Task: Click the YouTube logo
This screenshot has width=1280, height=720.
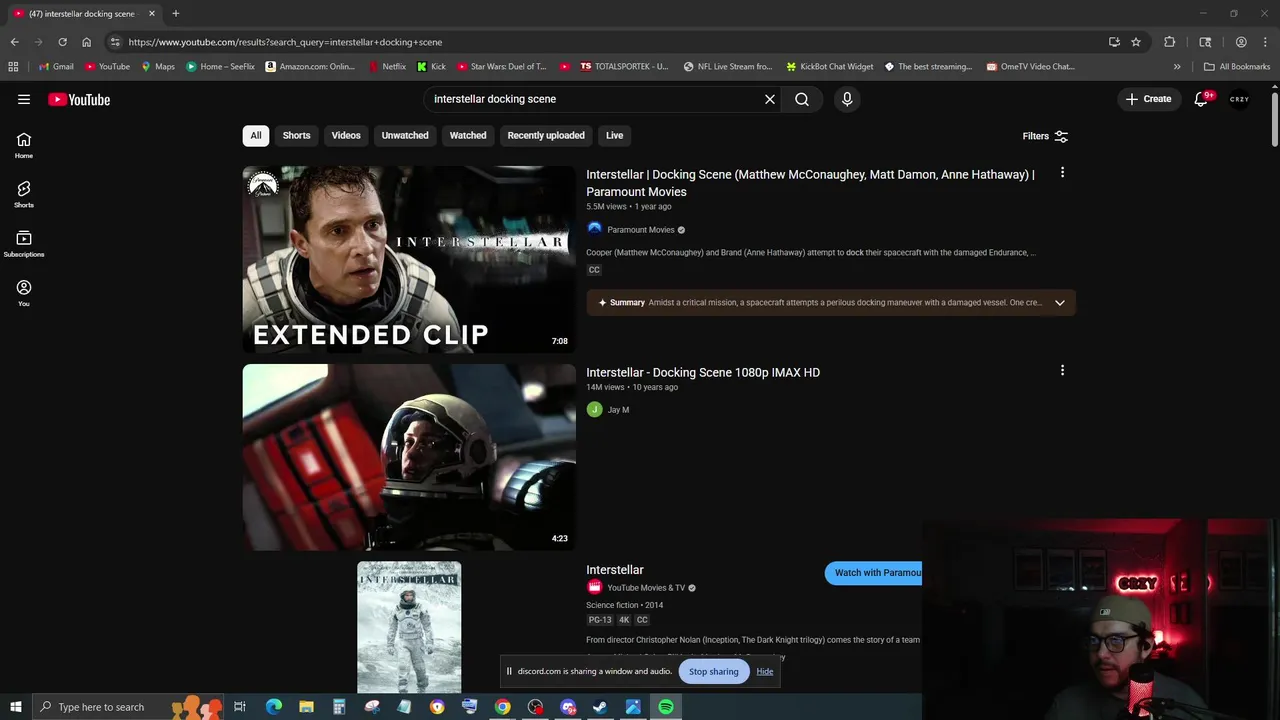Action: (79, 99)
